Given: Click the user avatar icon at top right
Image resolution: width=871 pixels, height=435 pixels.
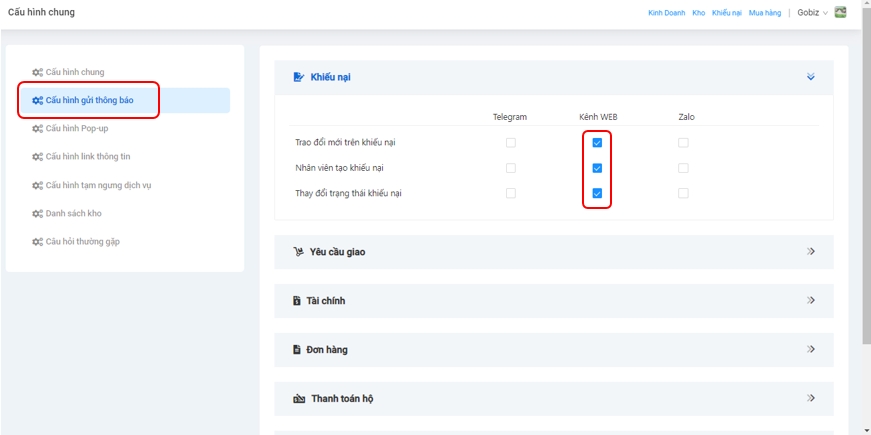Looking at the screenshot, I should (841, 13).
